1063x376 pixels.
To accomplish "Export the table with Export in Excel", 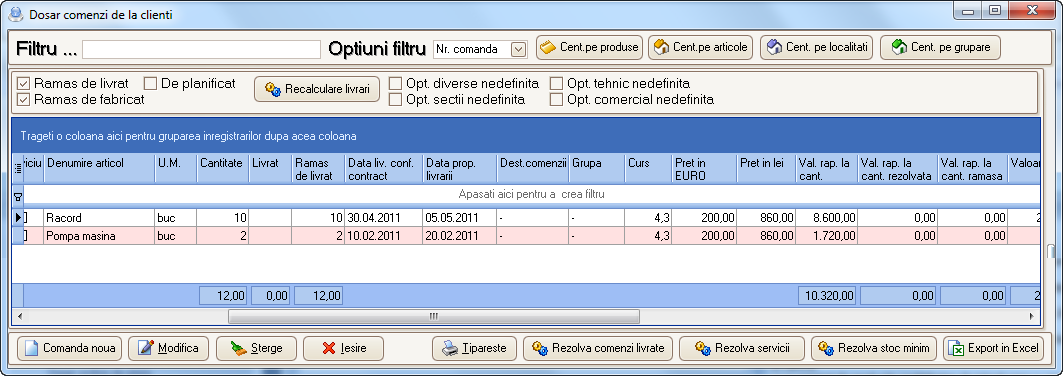I will click(993, 348).
